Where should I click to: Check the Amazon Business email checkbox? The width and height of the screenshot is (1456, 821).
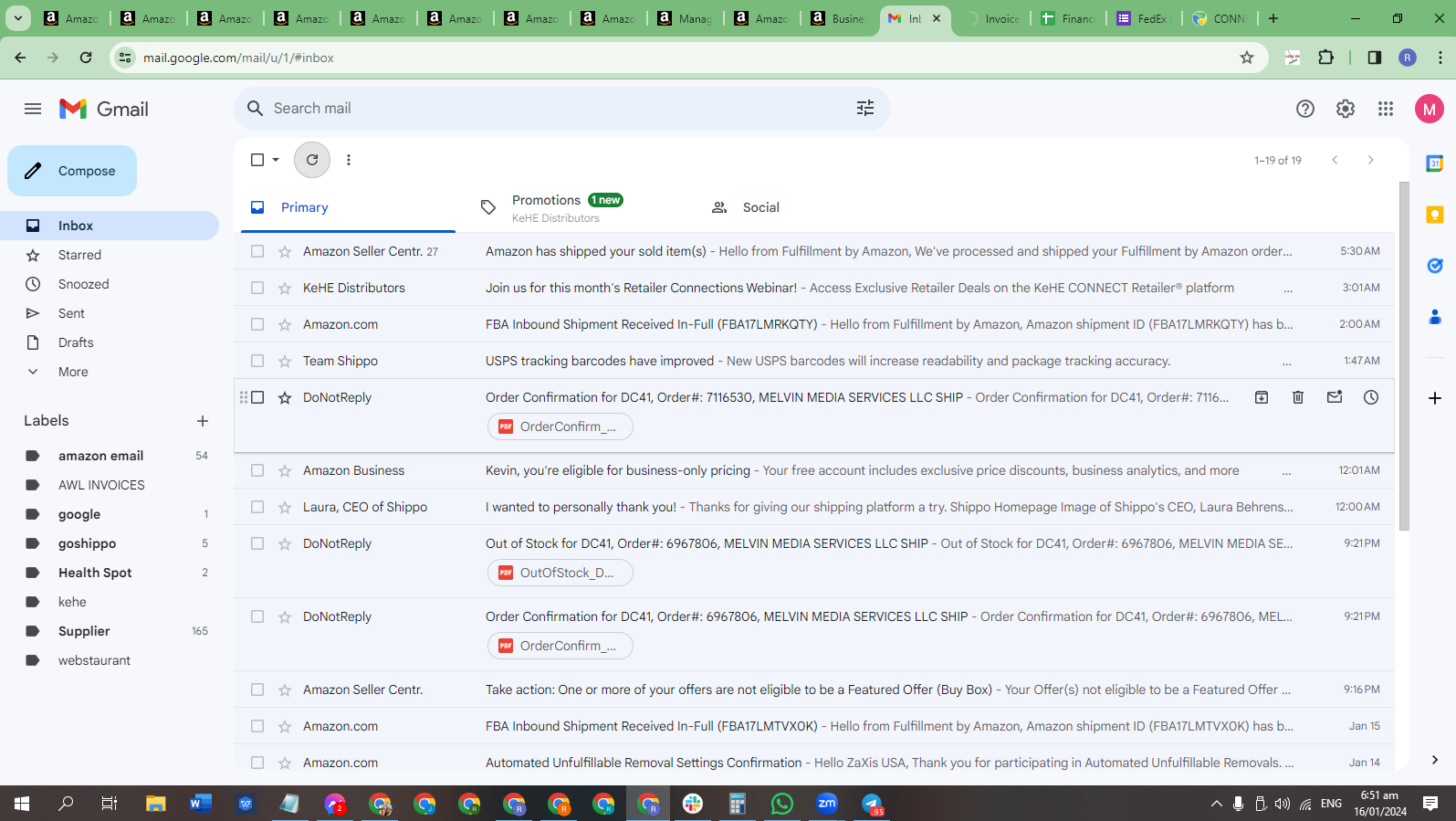(257, 470)
